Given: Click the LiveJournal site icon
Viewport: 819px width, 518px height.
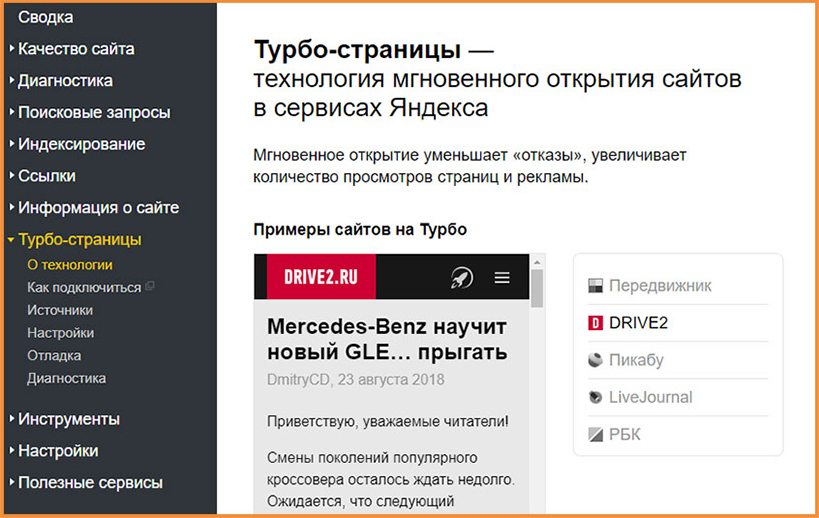Looking at the screenshot, I should tap(595, 397).
